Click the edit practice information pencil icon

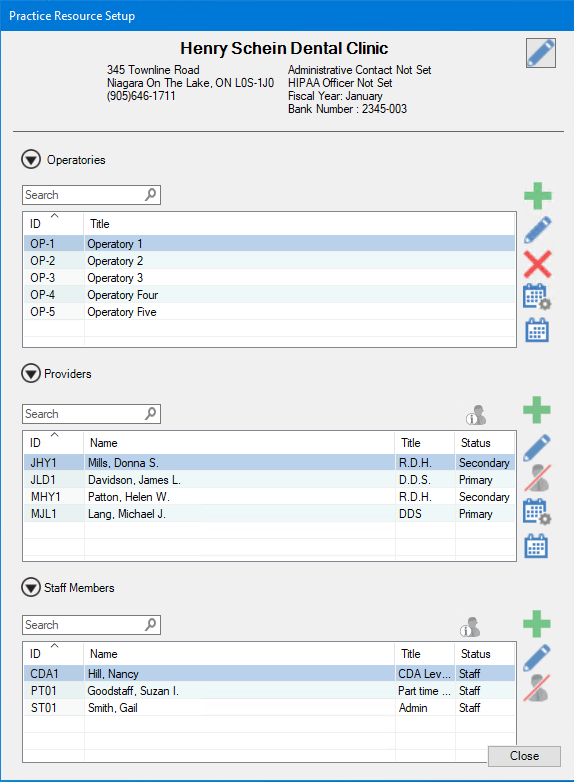[x=541, y=53]
